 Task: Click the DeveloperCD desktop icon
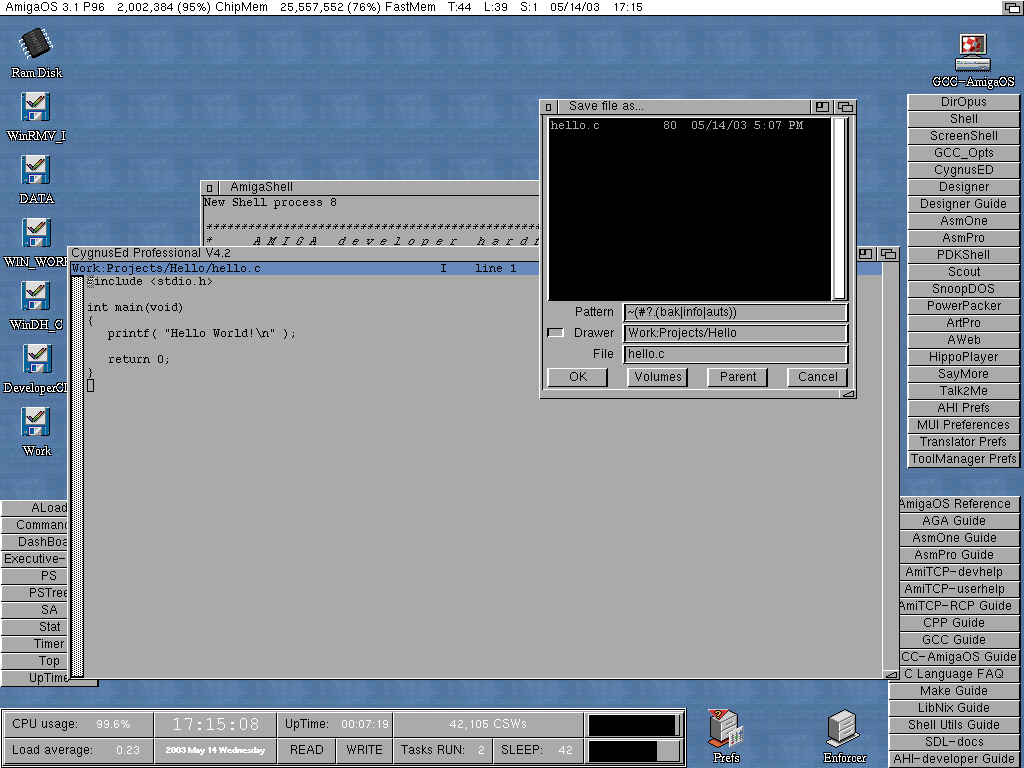[x=37, y=359]
